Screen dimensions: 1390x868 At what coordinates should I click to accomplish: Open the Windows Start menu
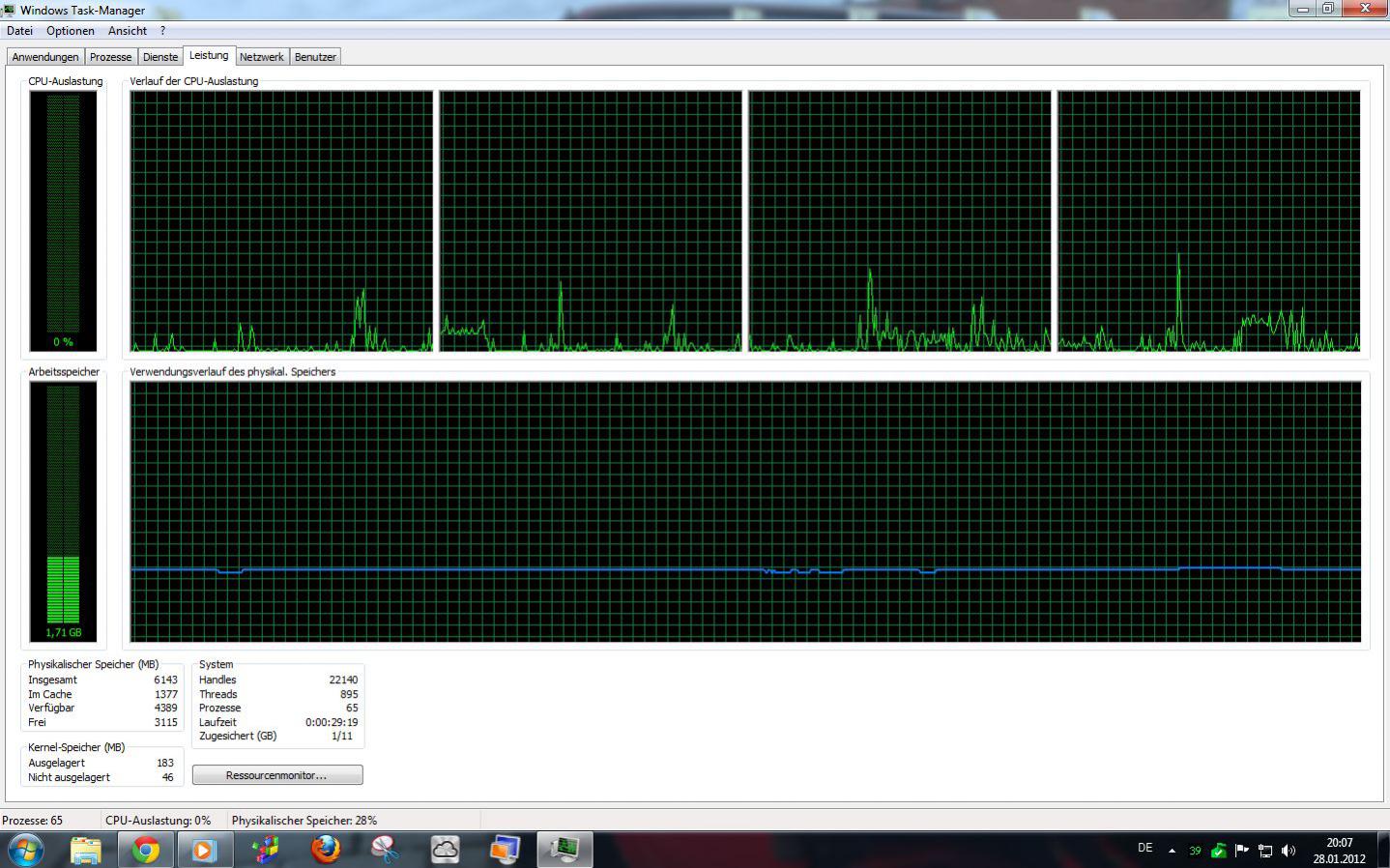tap(25, 850)
